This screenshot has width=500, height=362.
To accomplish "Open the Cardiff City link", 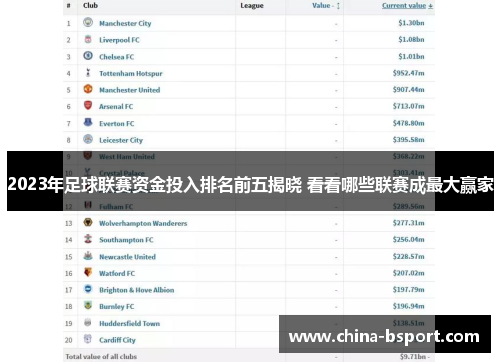I will pos(117,340).
